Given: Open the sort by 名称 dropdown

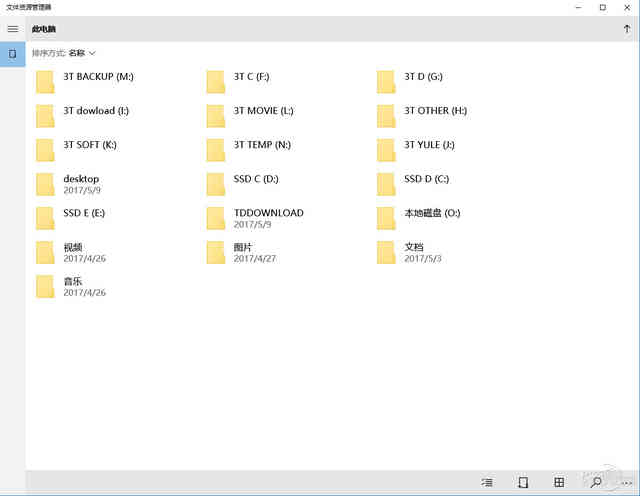Looking at the screenshot, I should [x=82, y=53].
